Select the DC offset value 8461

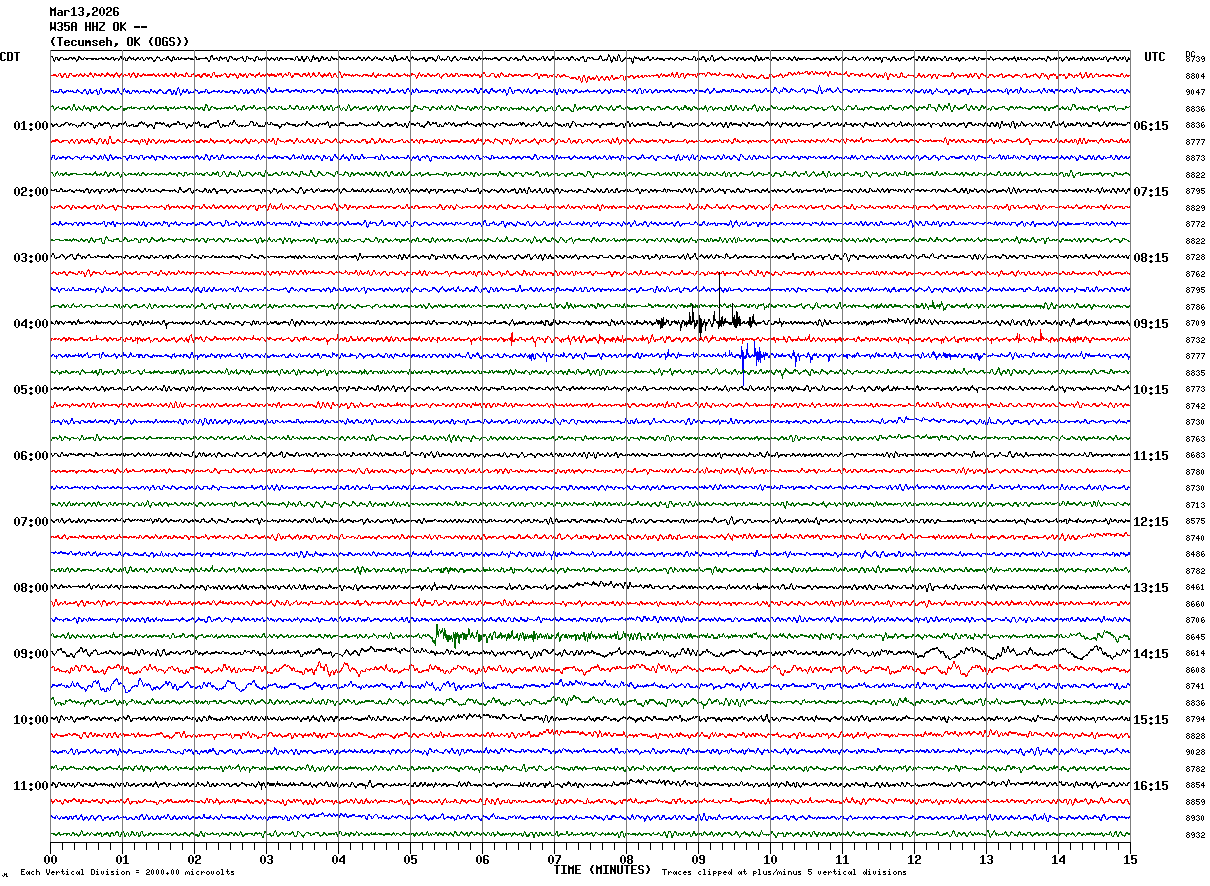1195,588
